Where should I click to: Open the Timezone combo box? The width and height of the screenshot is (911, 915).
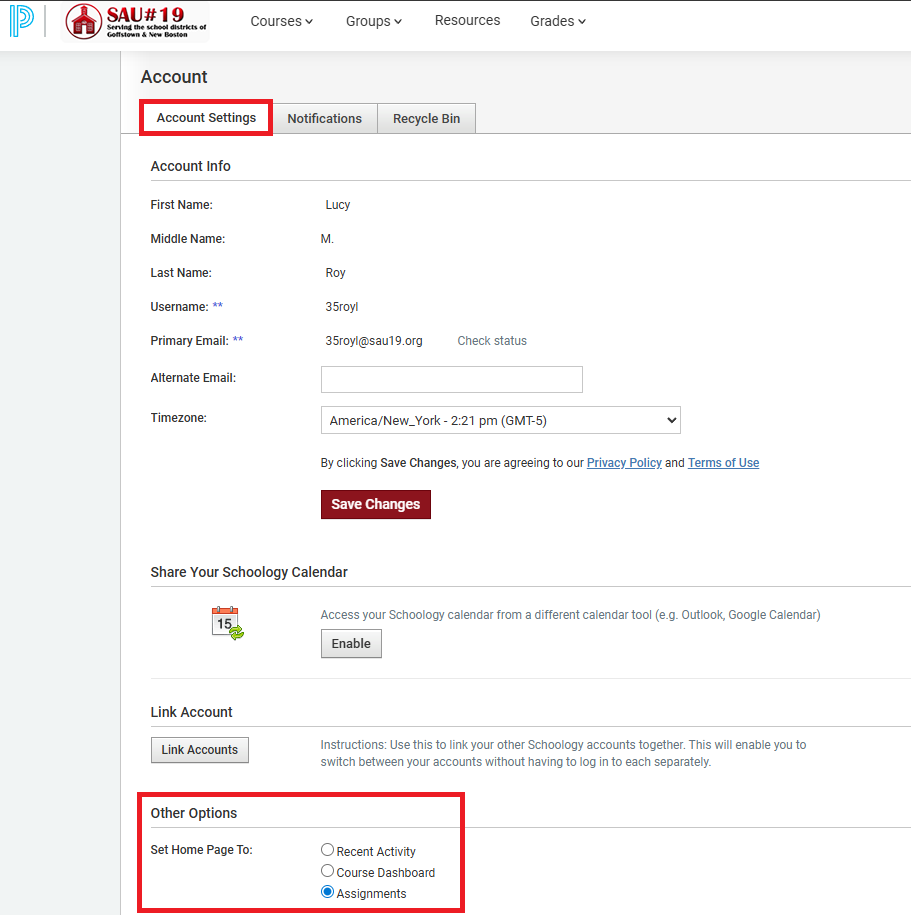(x=500, y=420)
